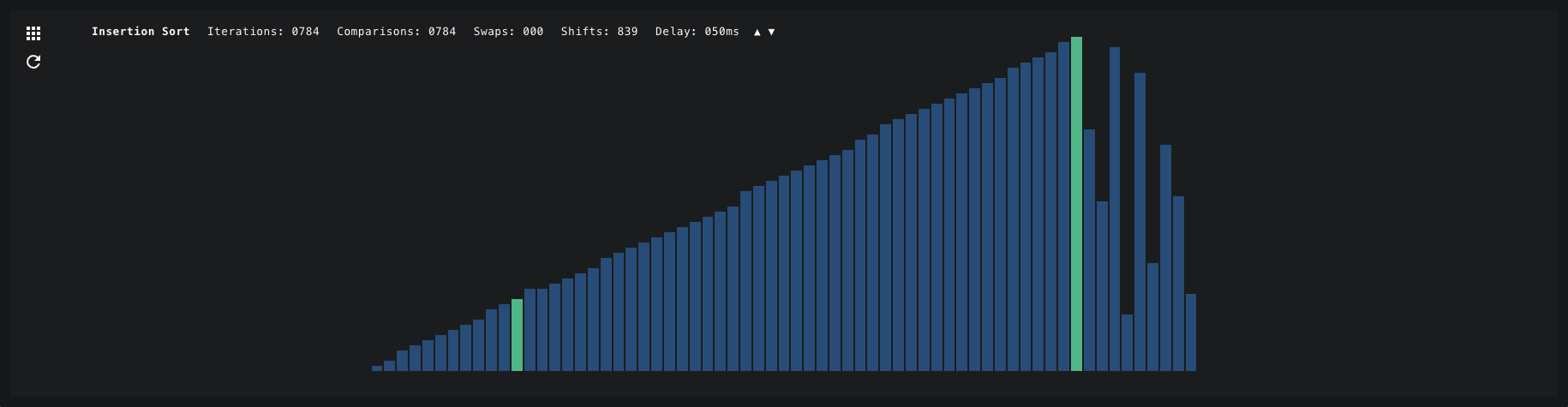Select the tallest blue bar in the unsorted section

1114,209
